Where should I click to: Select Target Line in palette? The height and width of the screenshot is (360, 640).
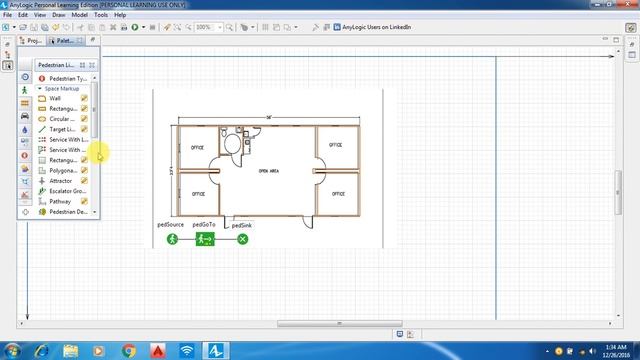57,129
